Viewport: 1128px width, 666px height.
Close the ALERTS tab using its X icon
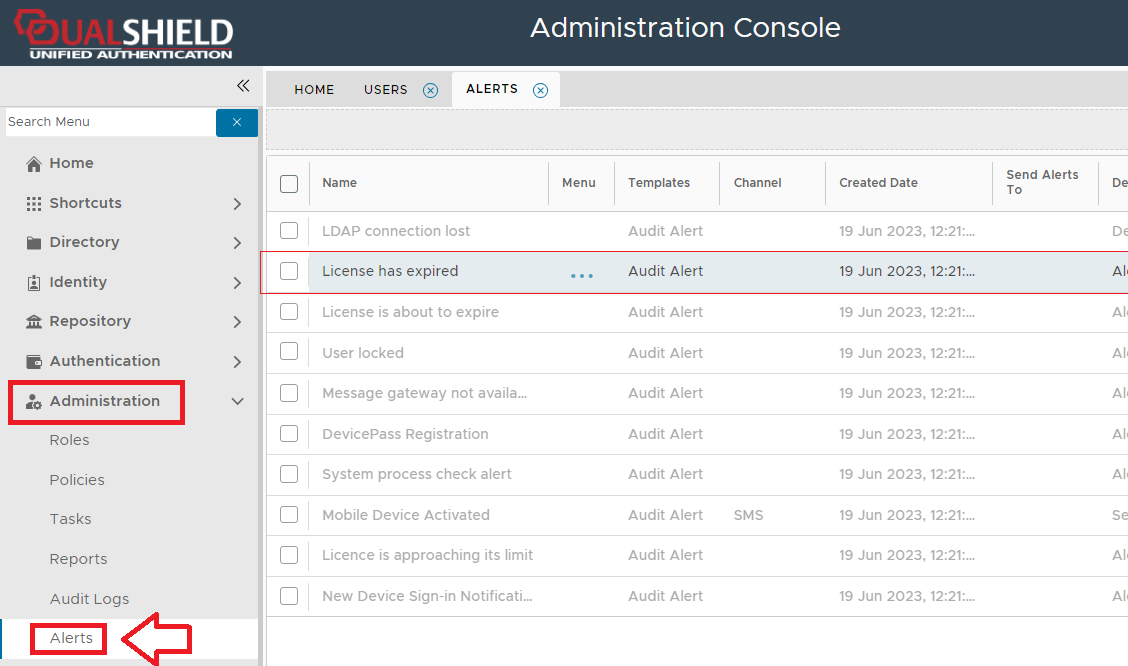[x=540, y=90]
